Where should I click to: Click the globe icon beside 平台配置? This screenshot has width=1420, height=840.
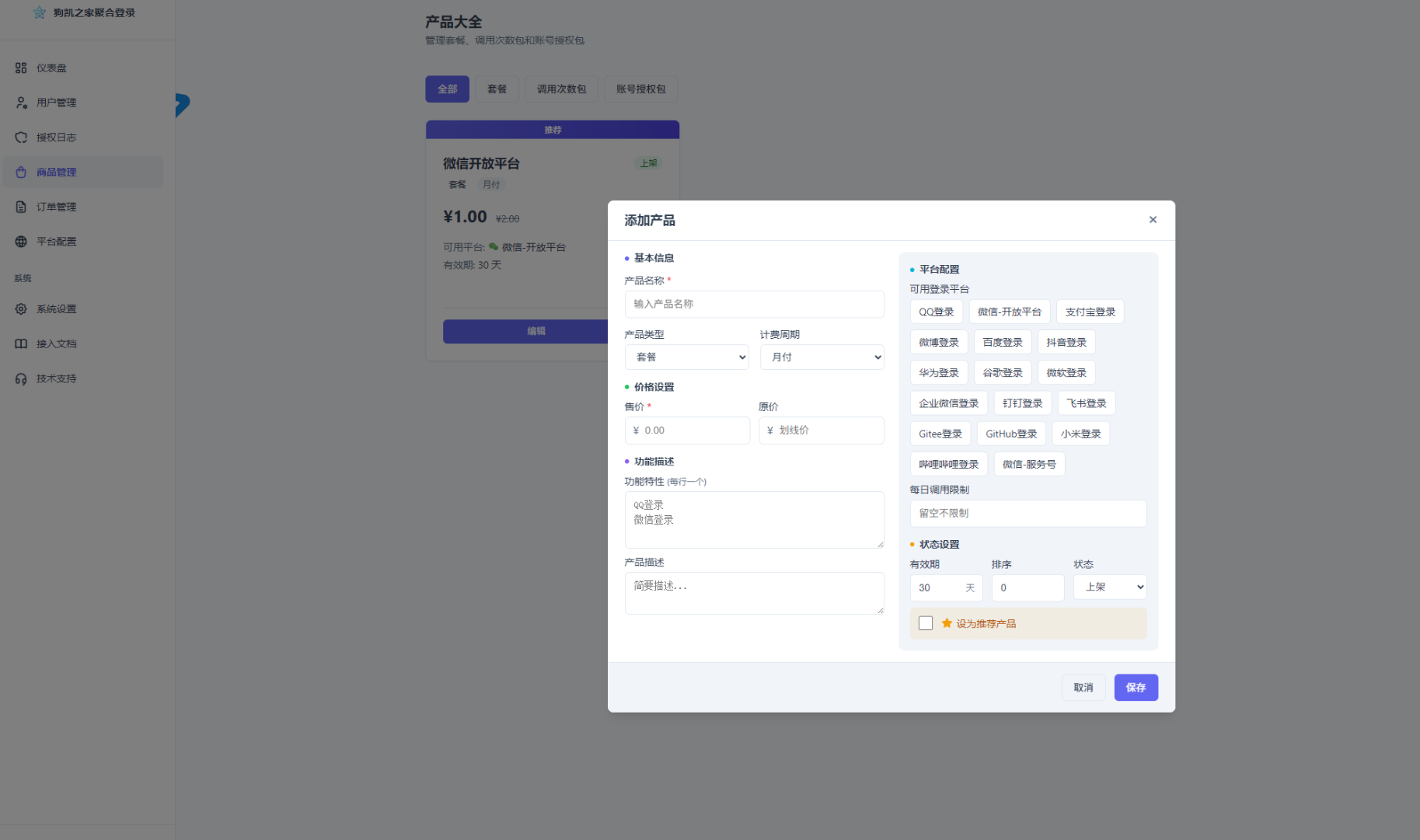[21, 242]
